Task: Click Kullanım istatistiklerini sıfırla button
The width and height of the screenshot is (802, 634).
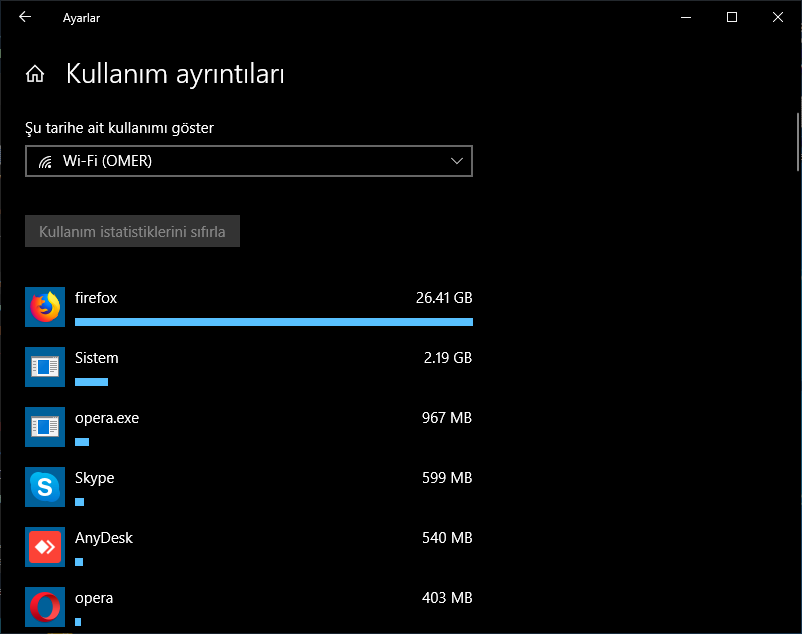Action: pyautogui.click(x=132, y=231)
